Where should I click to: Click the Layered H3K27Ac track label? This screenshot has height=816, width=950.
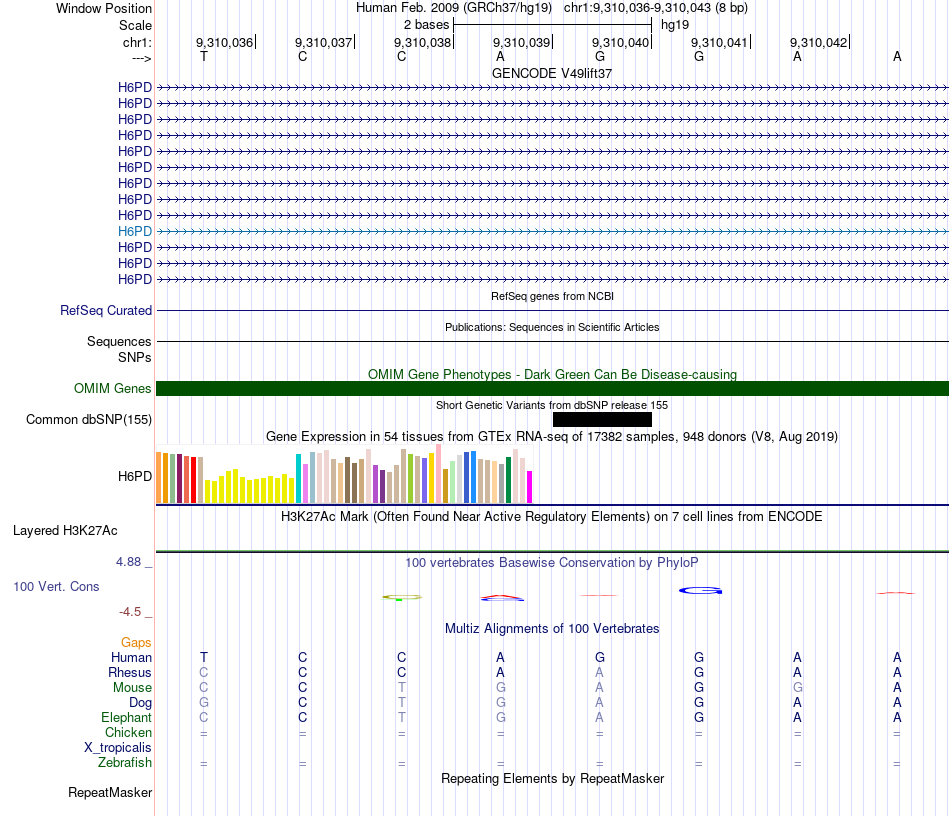[x=65, y=531]
